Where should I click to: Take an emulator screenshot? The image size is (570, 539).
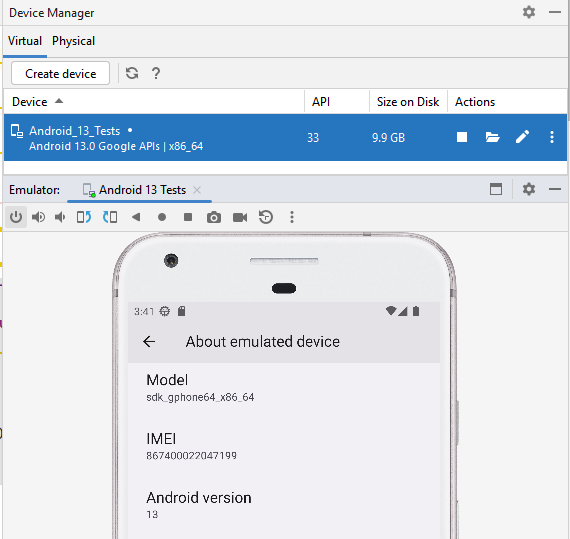214,217
